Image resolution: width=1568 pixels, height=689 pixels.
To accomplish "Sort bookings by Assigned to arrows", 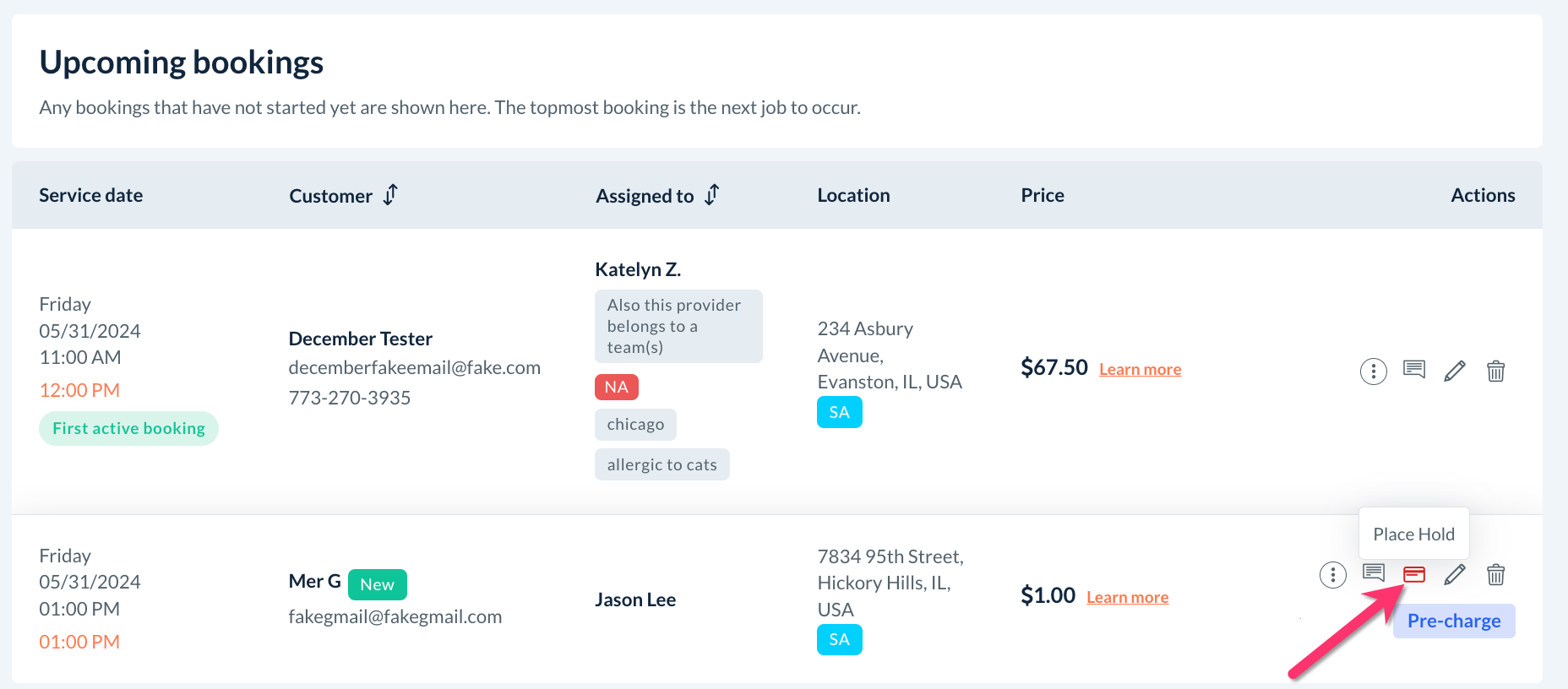I will 712,195.
